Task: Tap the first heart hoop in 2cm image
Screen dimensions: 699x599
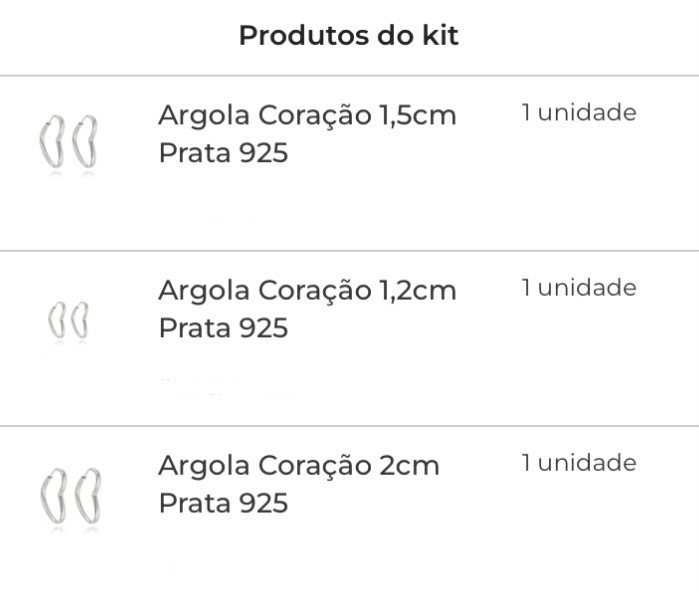Action: tap(53, 496)
